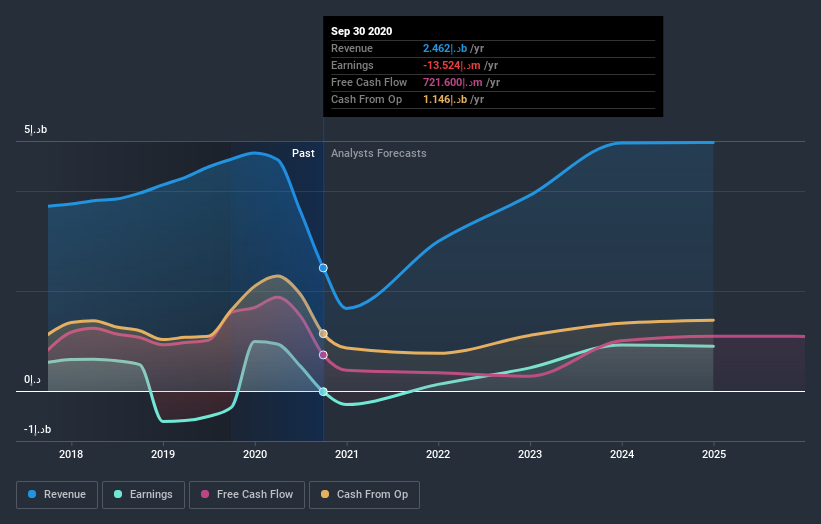Click the orange dot in Cash From Op legend
This screenshot has height=524, width=821.
[x=325, y=494]
